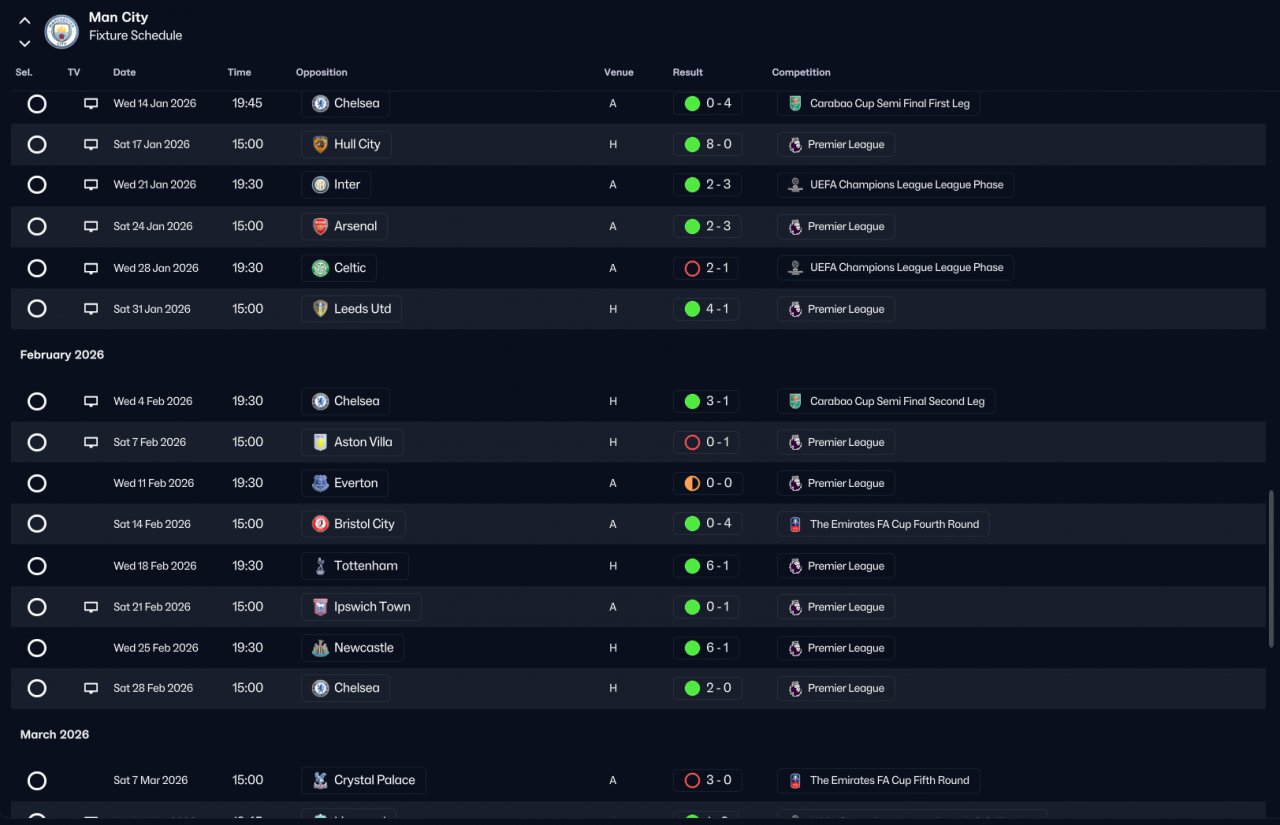Click Carabao Cup logo in Semi Final First Leg
The image size is (1280, 825).
[x=795, y=103]
